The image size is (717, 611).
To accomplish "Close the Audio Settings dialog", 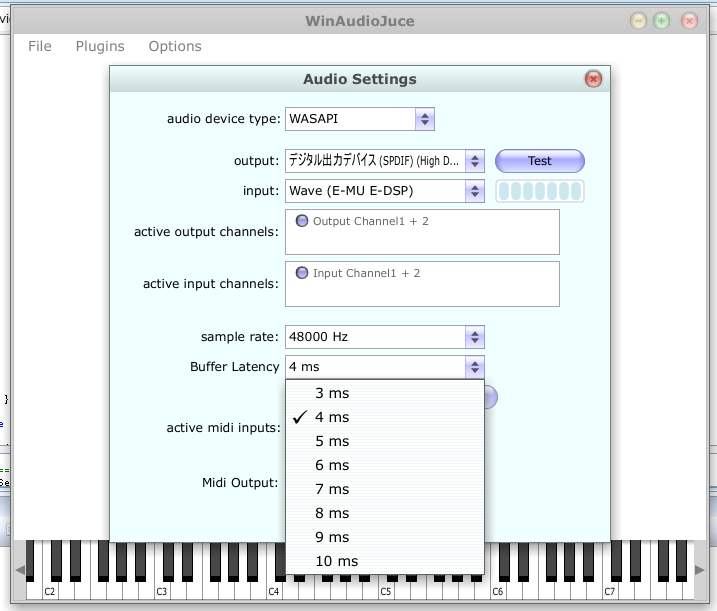I will [592, 79].
